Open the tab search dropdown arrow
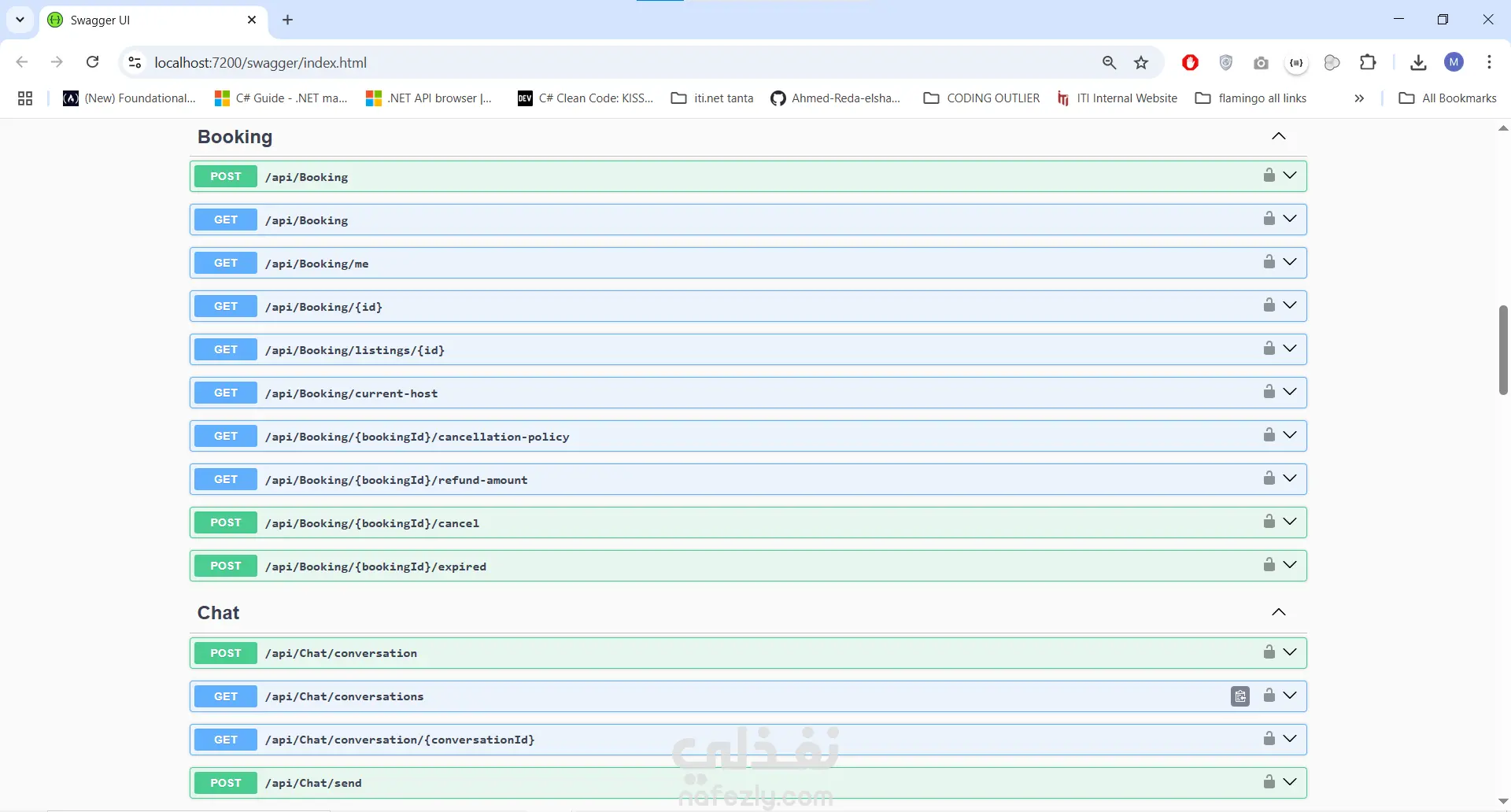1511x812 pixels. coord(20,20)
